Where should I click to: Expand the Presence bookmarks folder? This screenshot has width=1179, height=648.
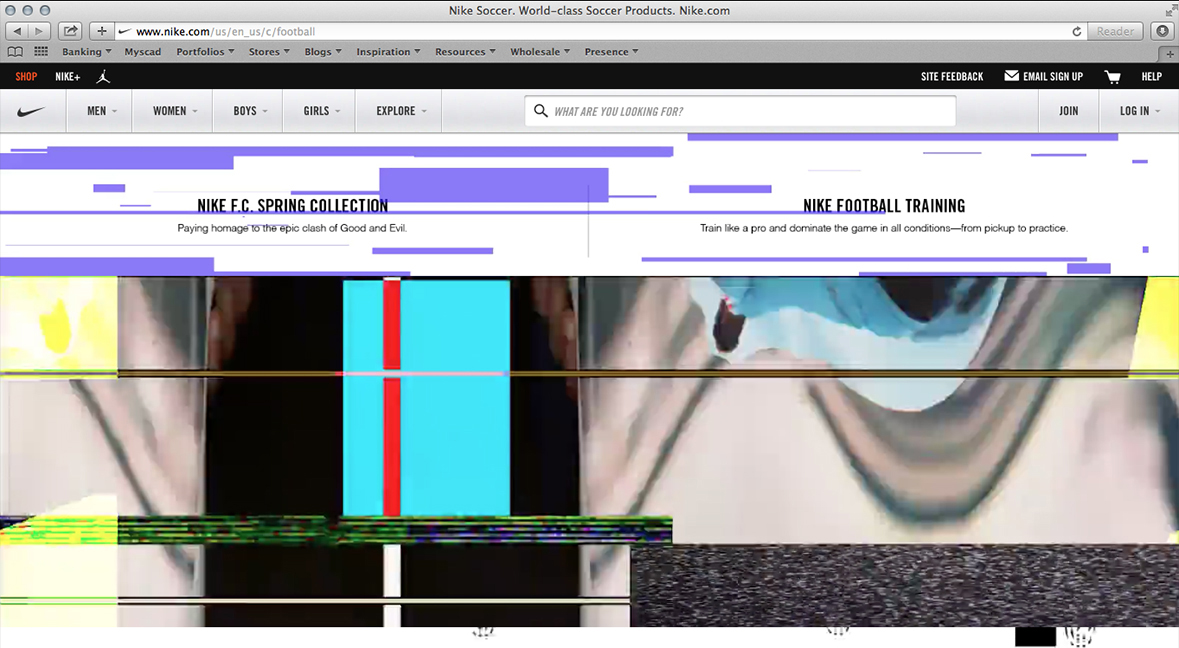tap(611, 52)
